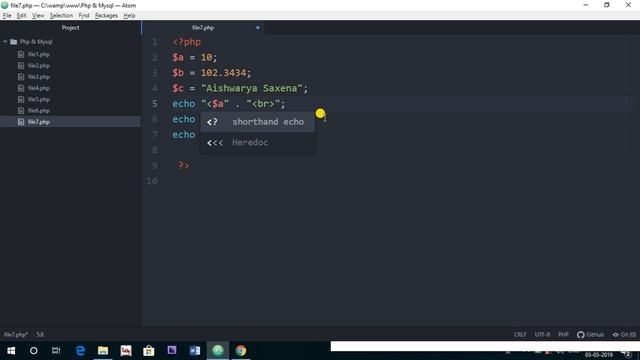Screen dimensions: 640x360
Task: Click the modified dot on file7.php tab
Action: point(258,28)
